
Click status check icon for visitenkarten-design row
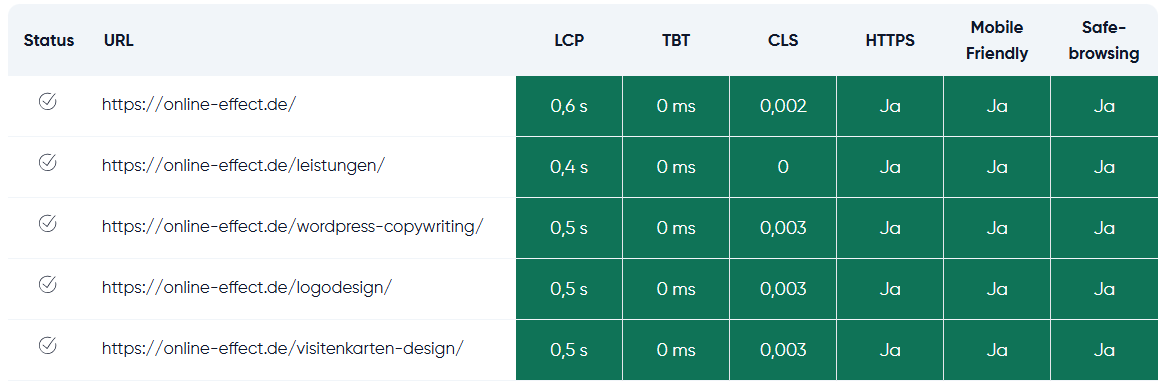47,344
